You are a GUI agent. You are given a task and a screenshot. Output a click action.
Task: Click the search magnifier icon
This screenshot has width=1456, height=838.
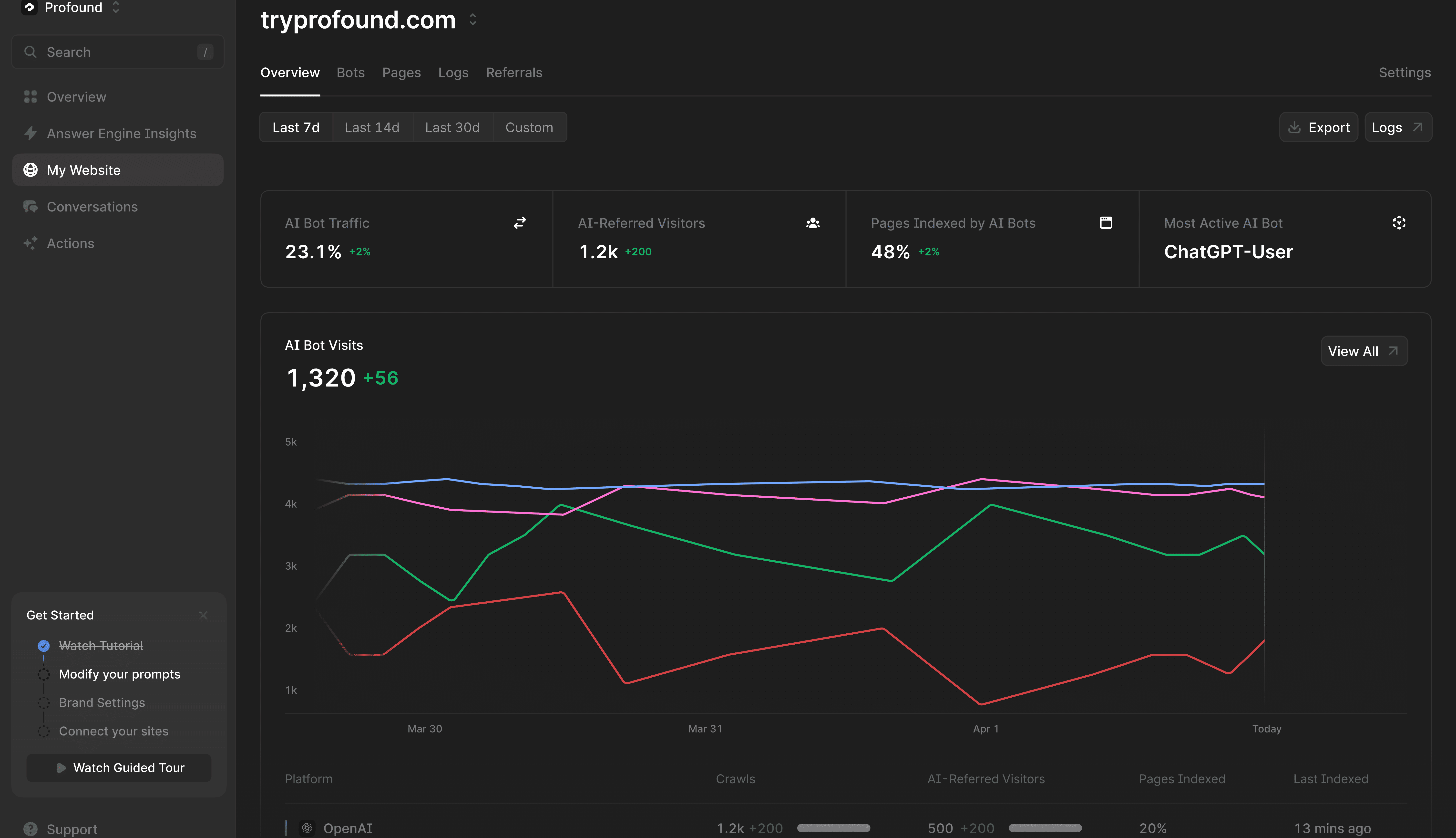(x=31, y=52)
